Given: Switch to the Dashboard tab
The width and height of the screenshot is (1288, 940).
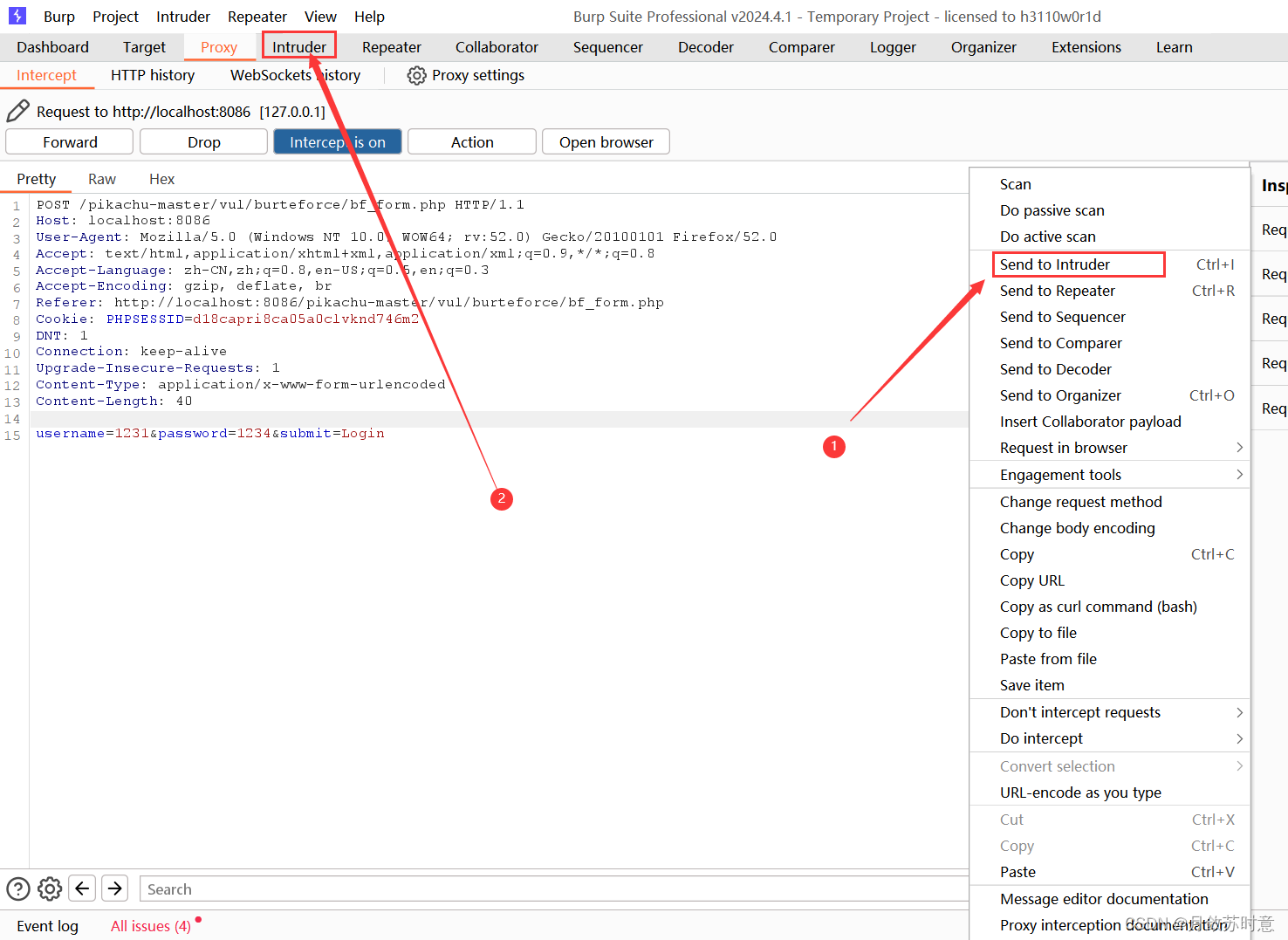Looking at the screenshot, I should pos(52,47).
